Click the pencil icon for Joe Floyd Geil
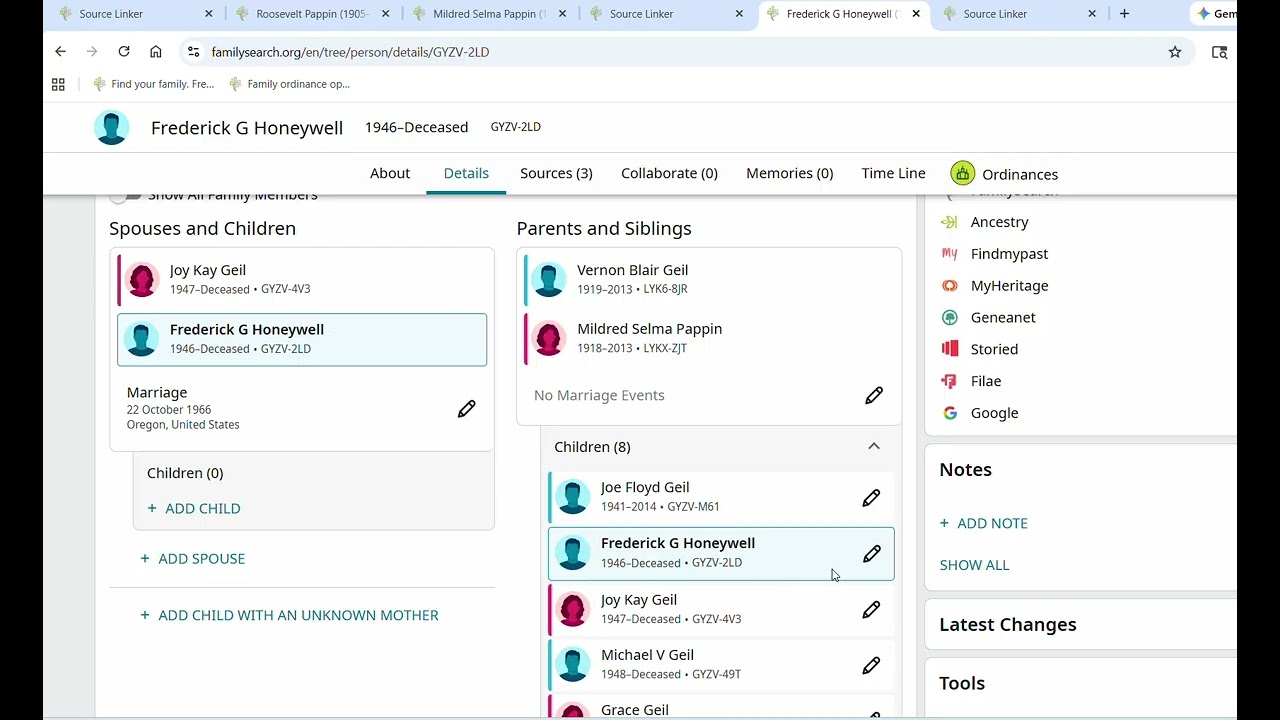 coord(871,498)
